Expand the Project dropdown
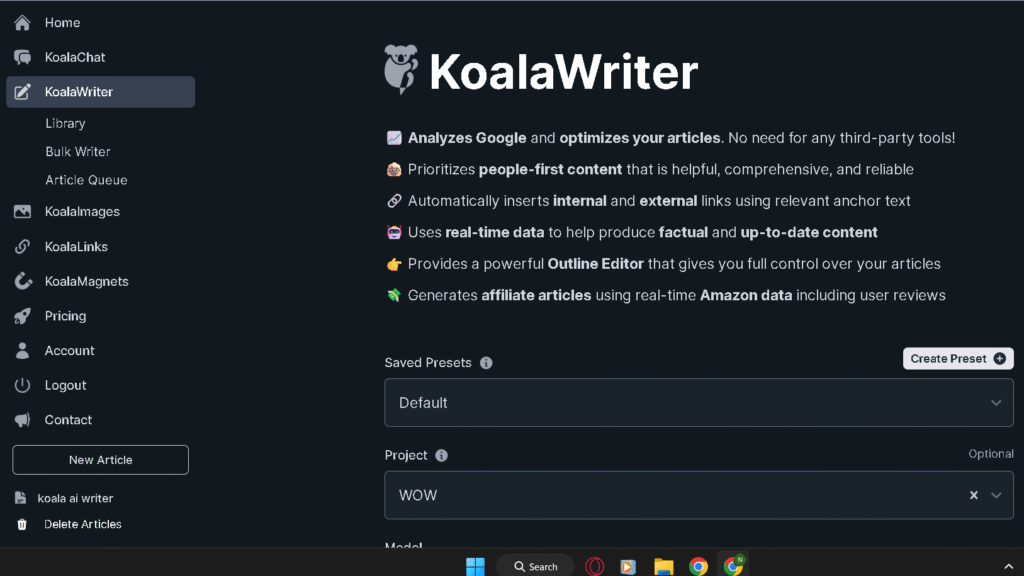 [x=996, y=495]
